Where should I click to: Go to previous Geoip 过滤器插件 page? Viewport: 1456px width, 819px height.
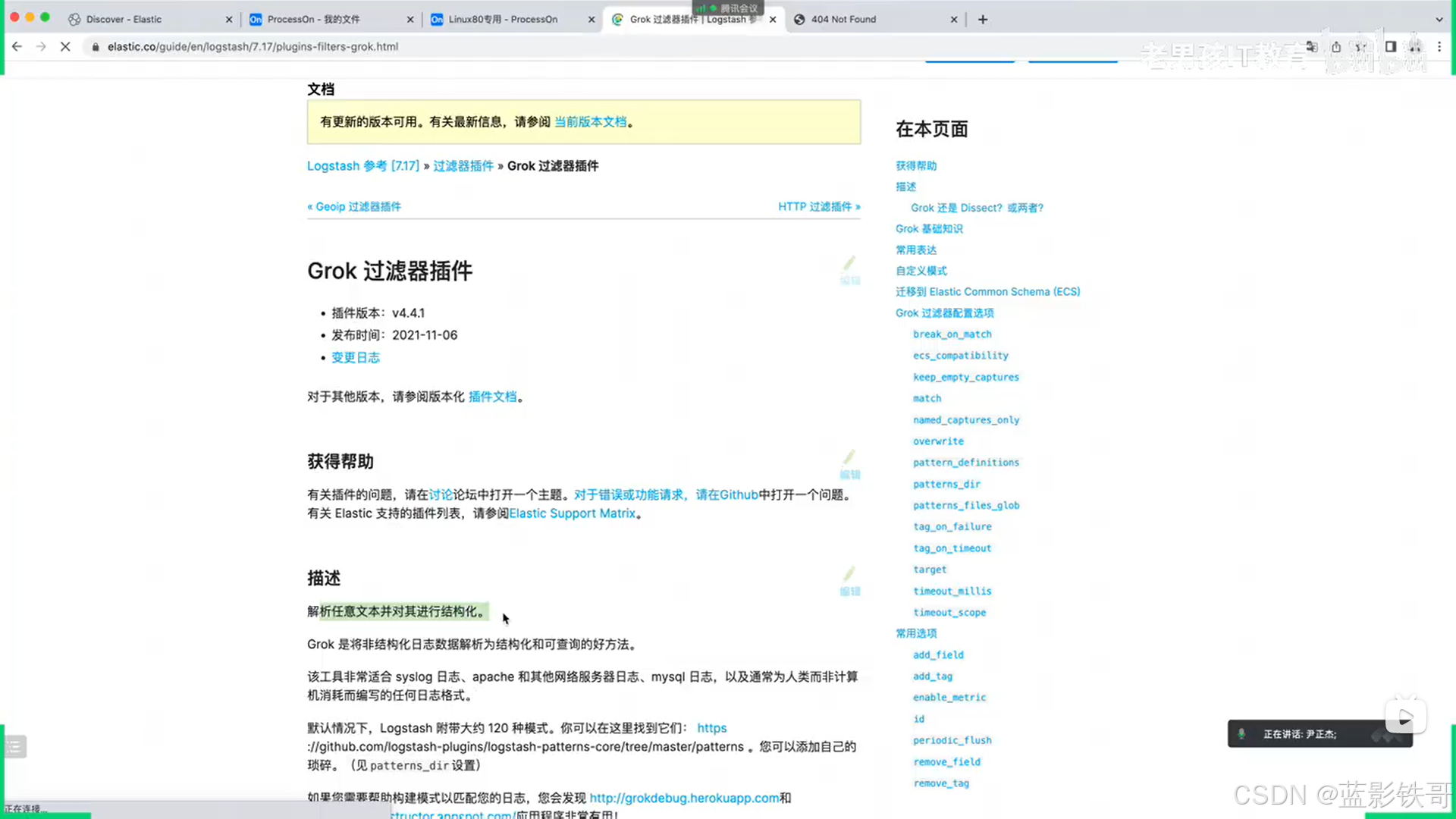point(354,206)
